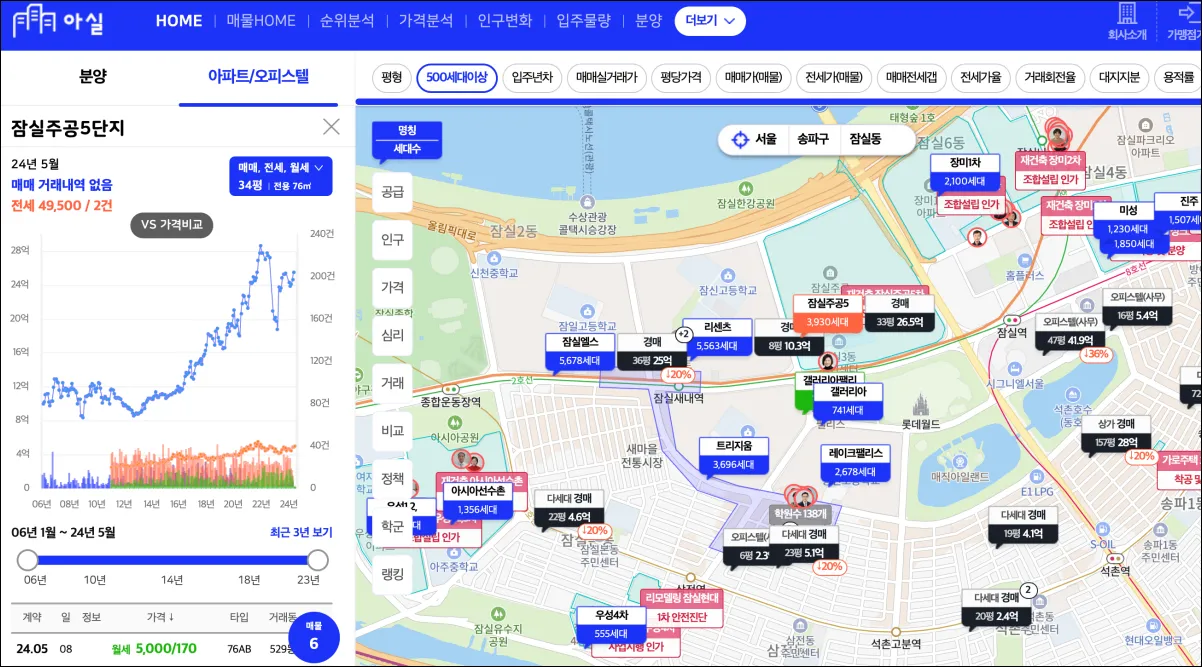
Task: Click the 롯데월드 castle map icon
Action: tap(920, 404)
